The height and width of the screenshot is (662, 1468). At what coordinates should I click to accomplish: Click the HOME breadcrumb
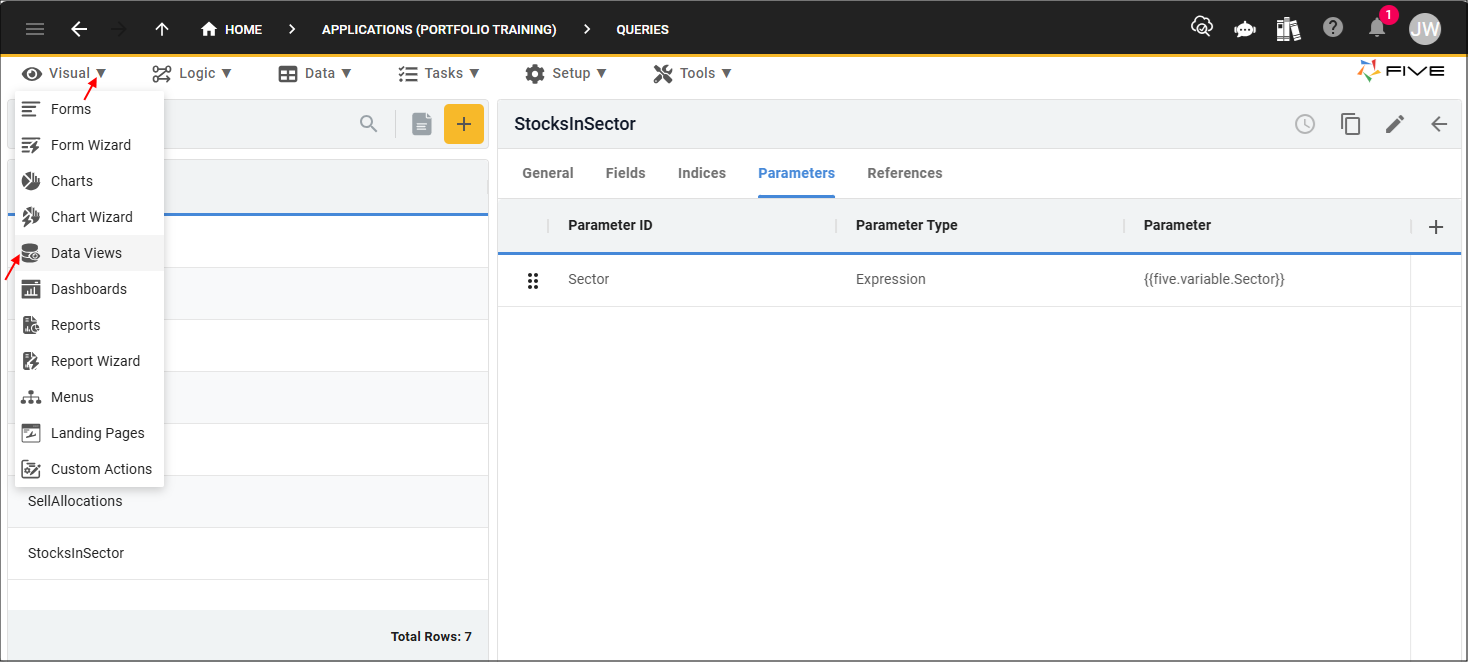tap(232, 29)
